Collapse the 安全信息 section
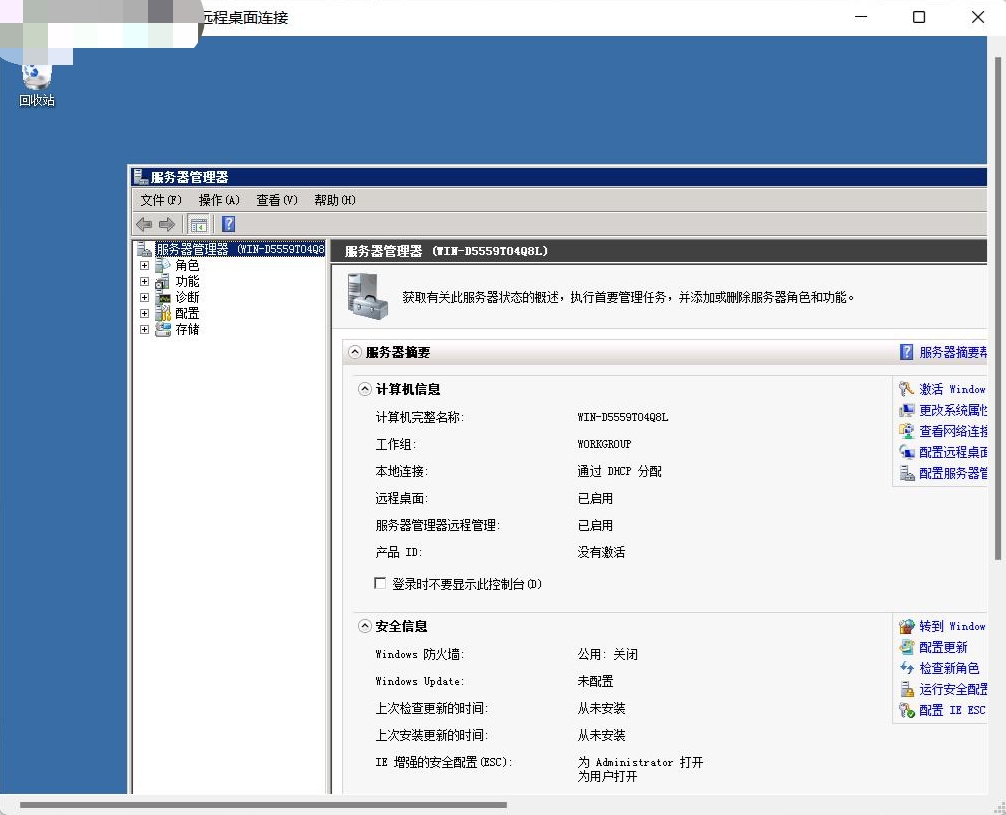This screenshot has height=815, width=1006. pos(364,626)
